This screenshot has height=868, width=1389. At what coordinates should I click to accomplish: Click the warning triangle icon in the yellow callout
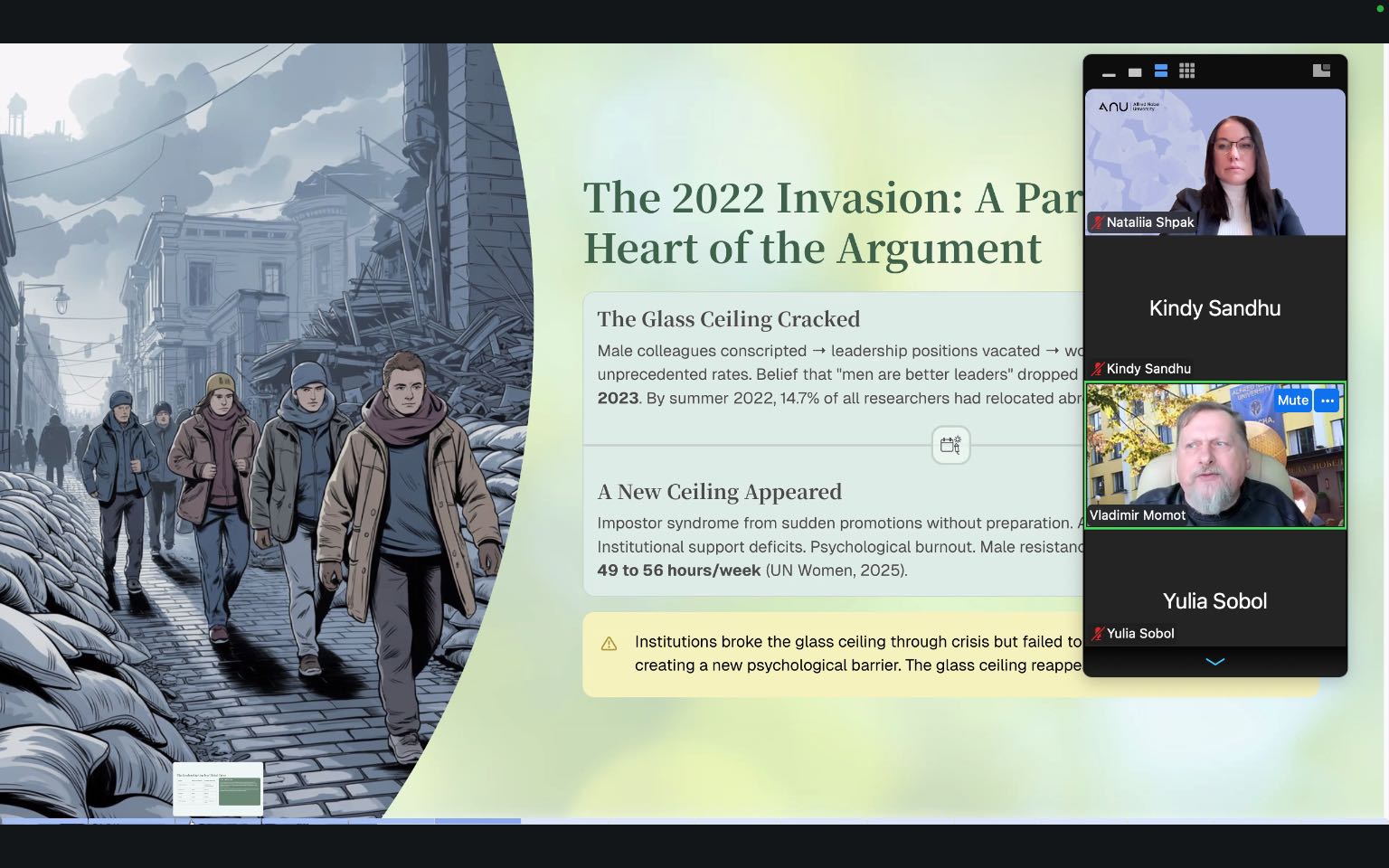(x=609, y=644)
